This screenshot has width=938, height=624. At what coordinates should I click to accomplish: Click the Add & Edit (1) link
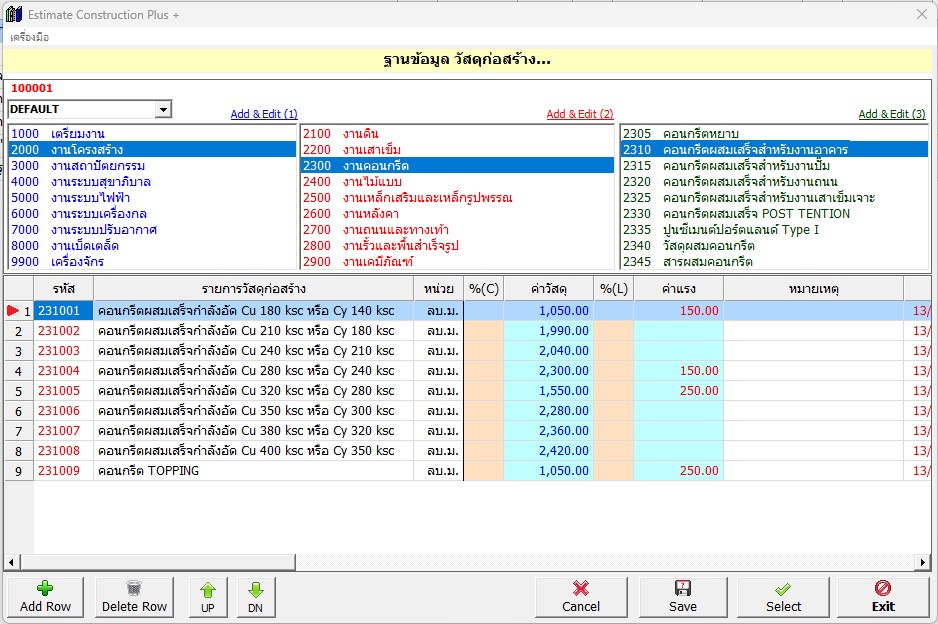(264, 114)
